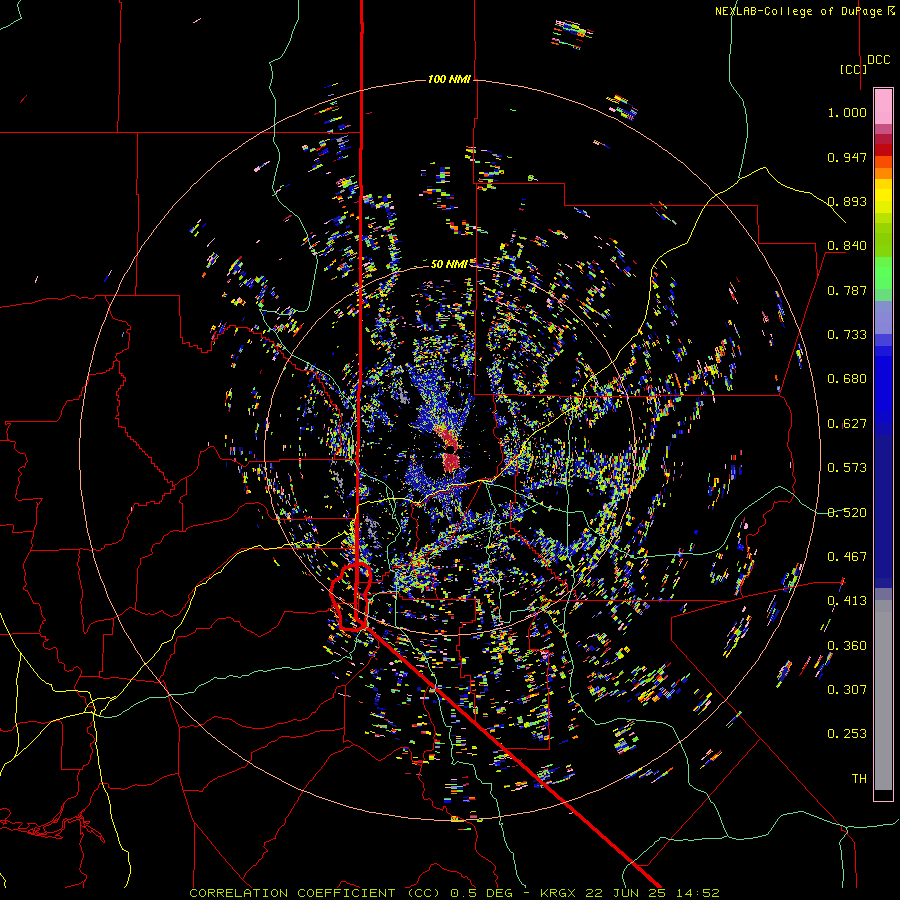Click the "14:52" time in the caption
This screenshot has height=900, width=900.
coord(696,893)
